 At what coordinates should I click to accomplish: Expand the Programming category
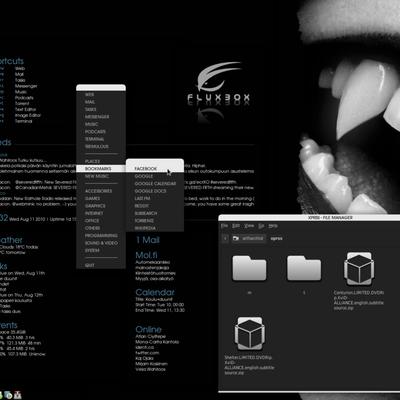101,236
